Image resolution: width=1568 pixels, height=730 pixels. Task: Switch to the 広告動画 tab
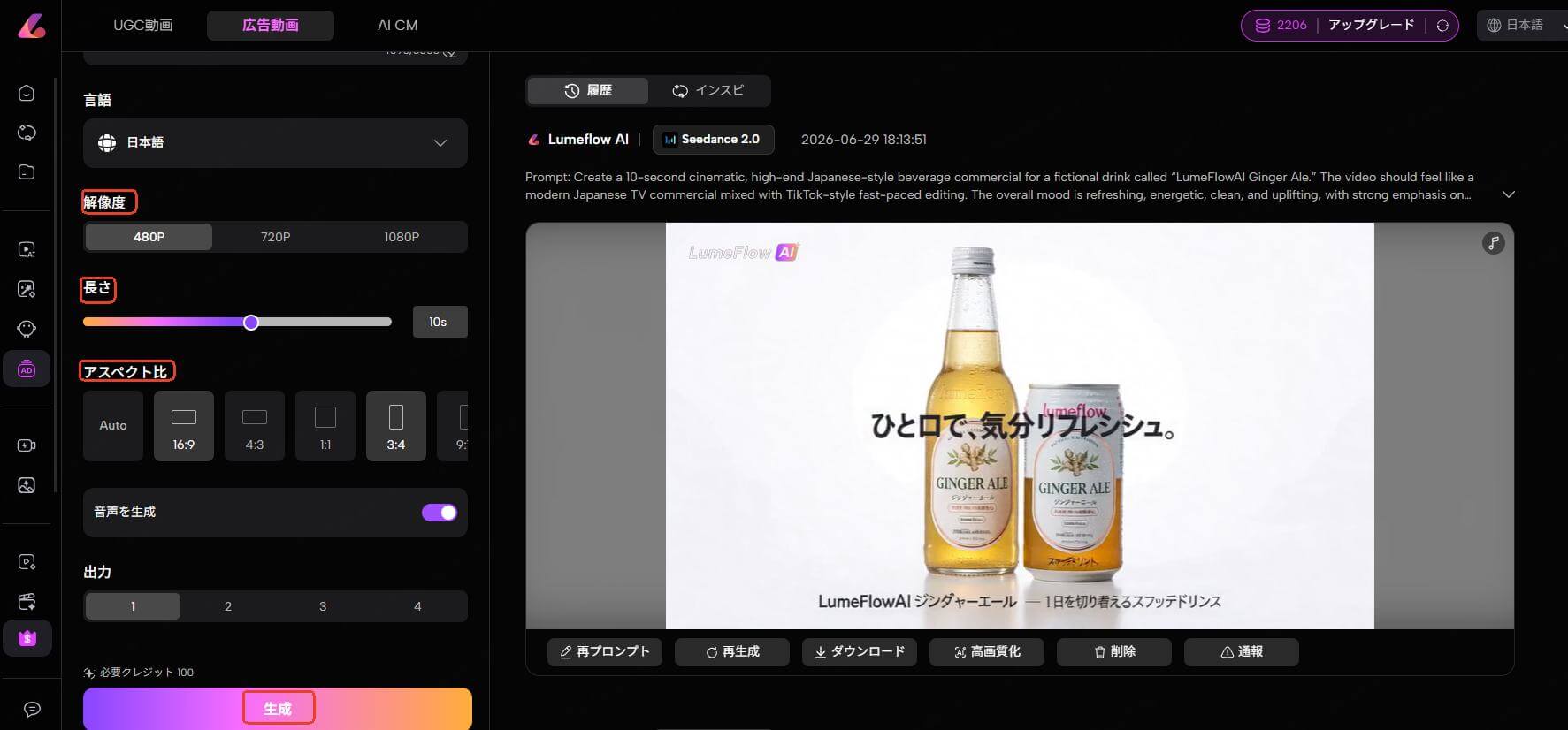pyautogui.click(x=271, y=26)
